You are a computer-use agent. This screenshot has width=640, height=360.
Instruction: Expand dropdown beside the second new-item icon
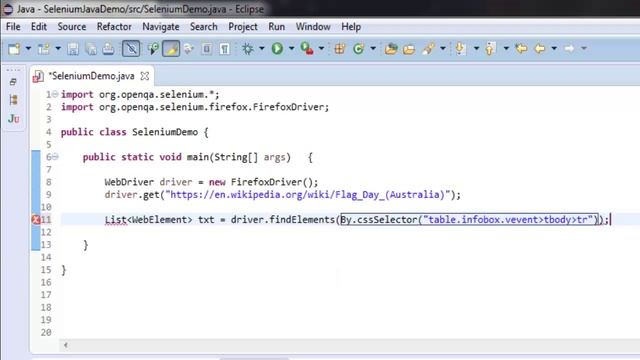click(58, 49)
